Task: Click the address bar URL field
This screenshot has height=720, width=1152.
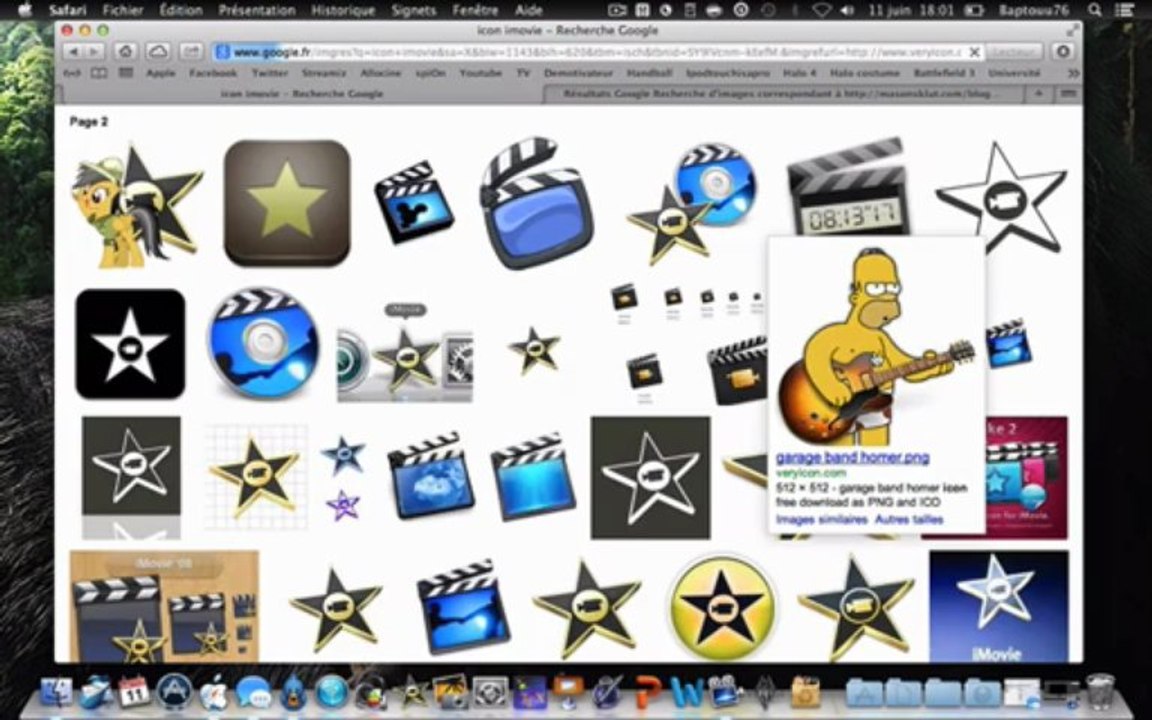Action: (x=596, y=52)
